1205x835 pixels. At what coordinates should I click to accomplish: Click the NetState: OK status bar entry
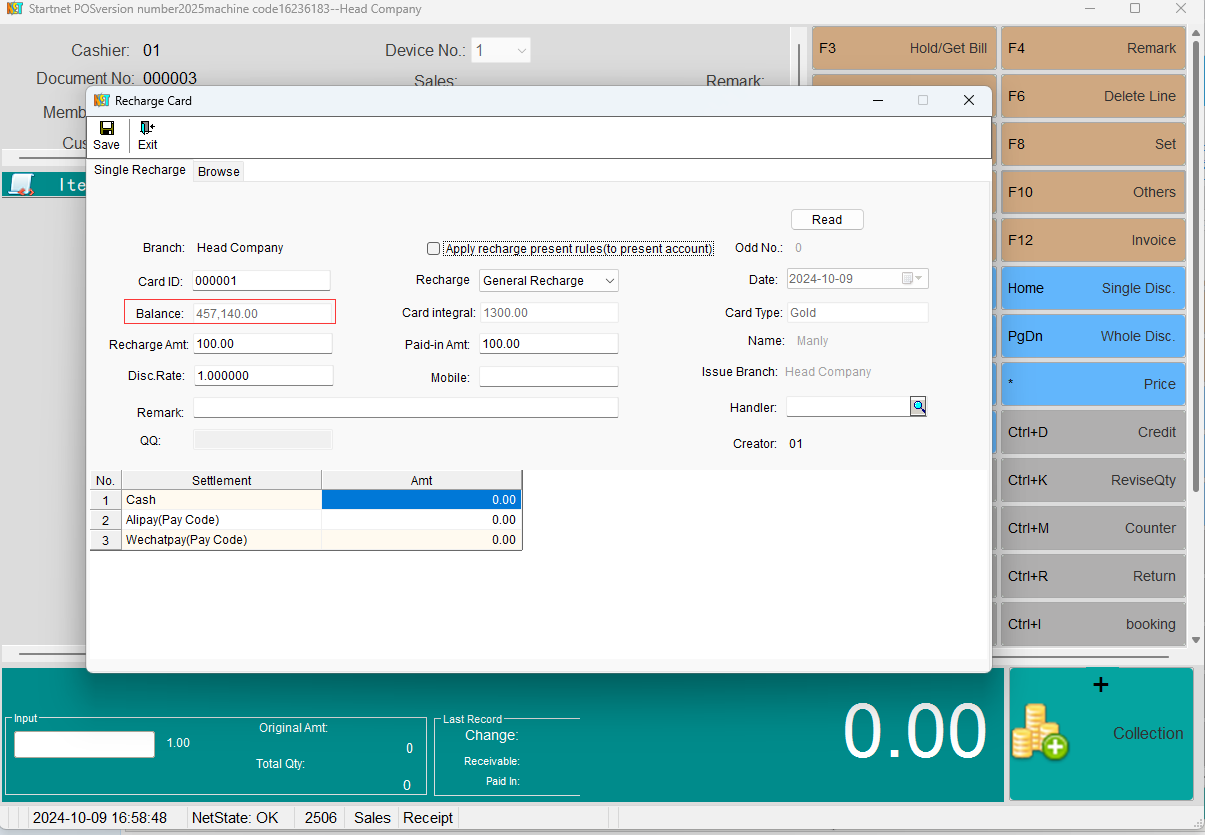(235, 818)
